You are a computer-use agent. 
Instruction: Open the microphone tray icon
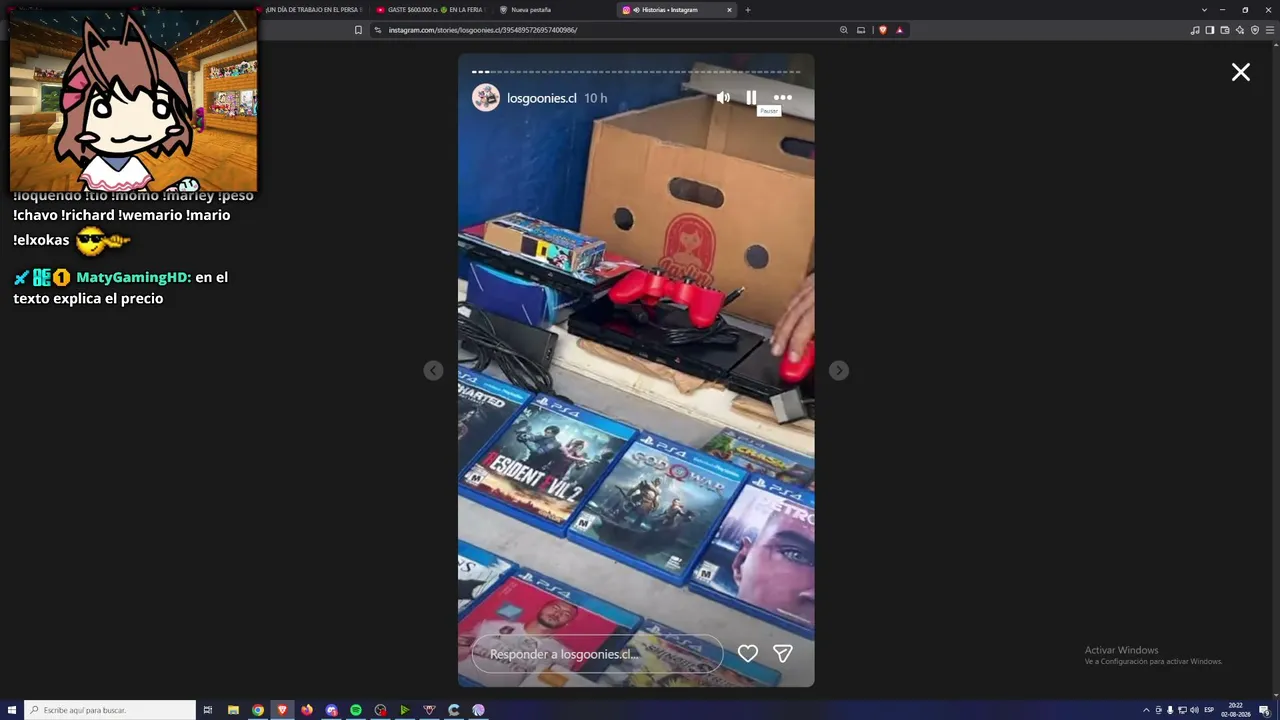click(x=1170, y=710)
